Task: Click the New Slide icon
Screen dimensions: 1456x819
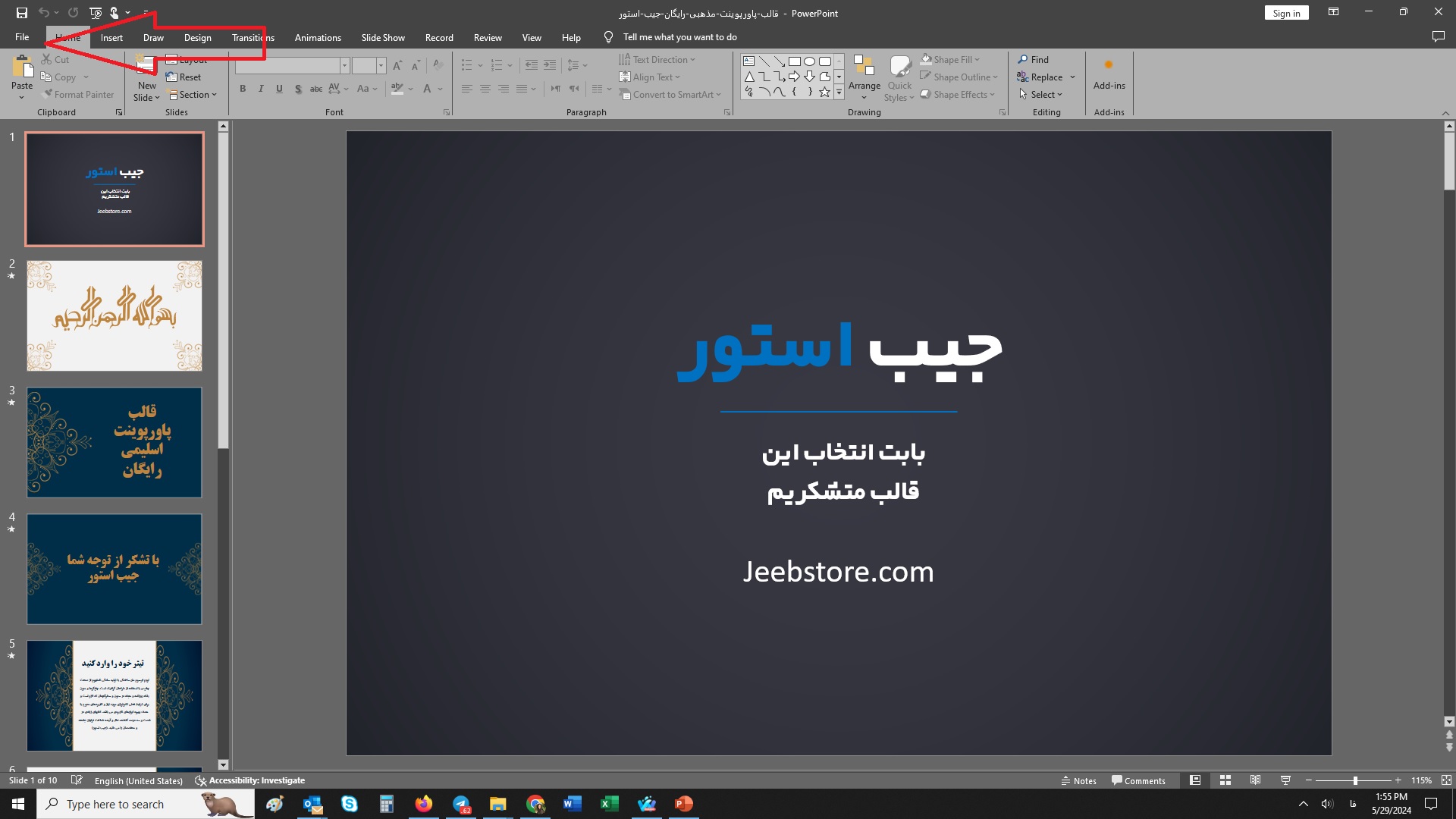Action: (x=146, y=65)
